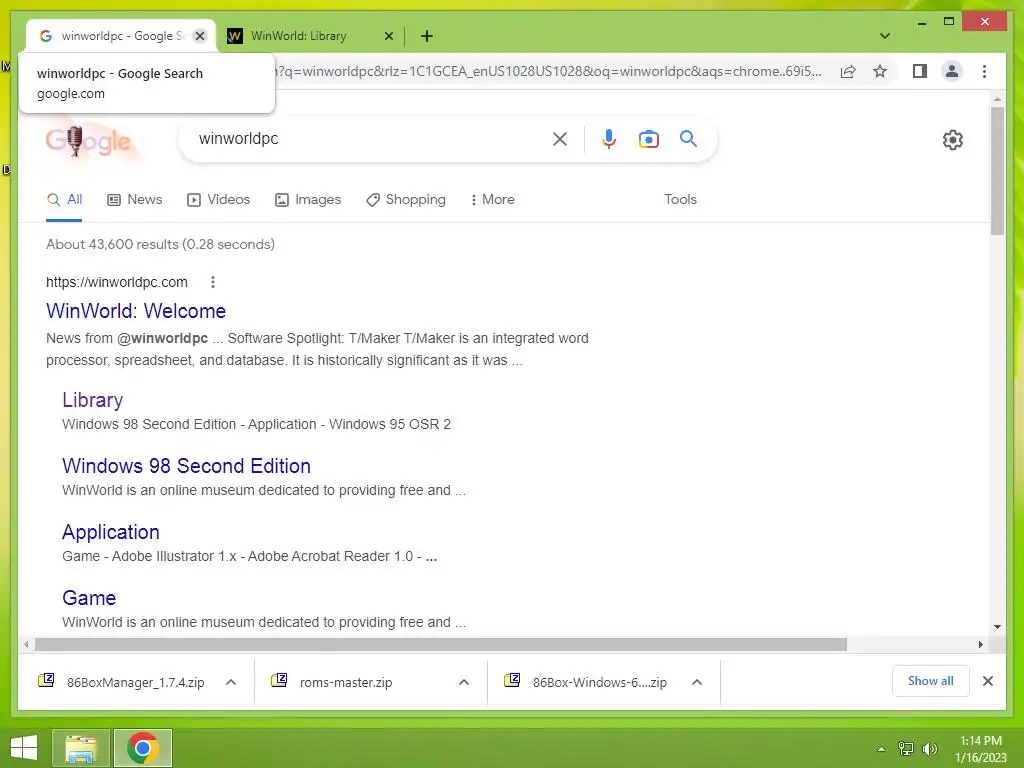Switch to the Images tab
Image resolution: width=1024 pixels, height=768 pixels.
(x=308, y=200)
